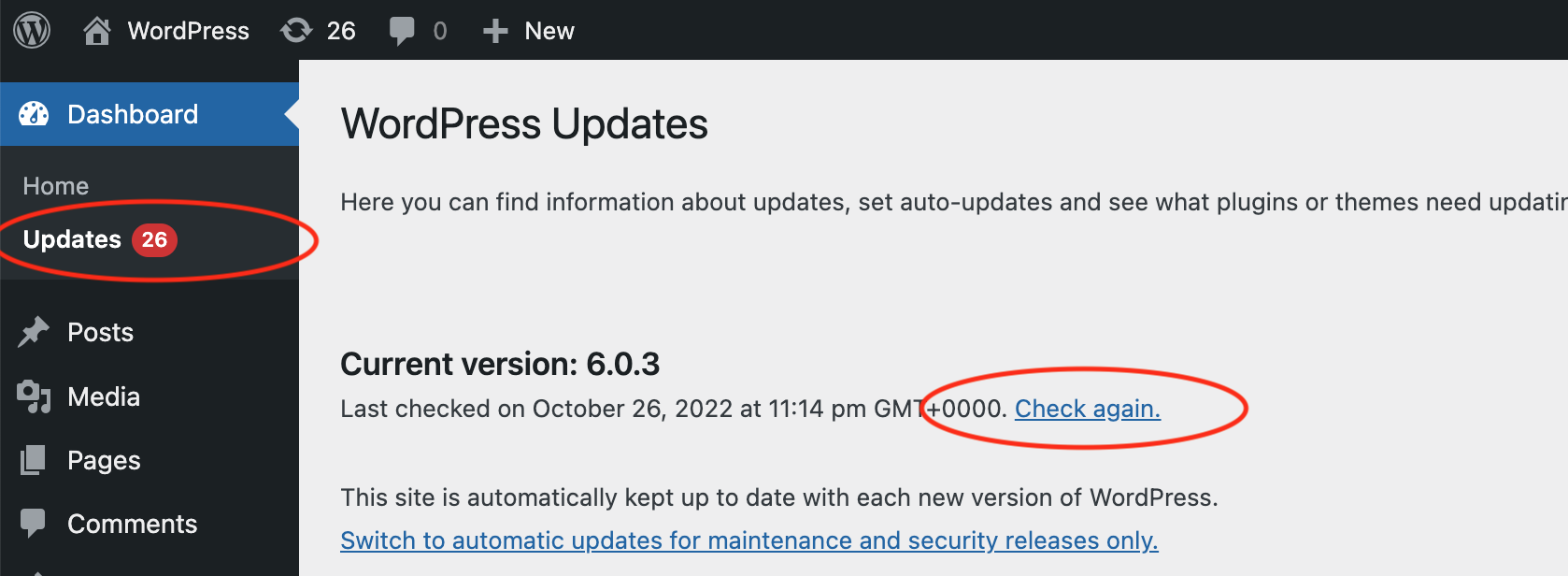
Task: Open the comments speech bubble icon
Action: (402, 31)
